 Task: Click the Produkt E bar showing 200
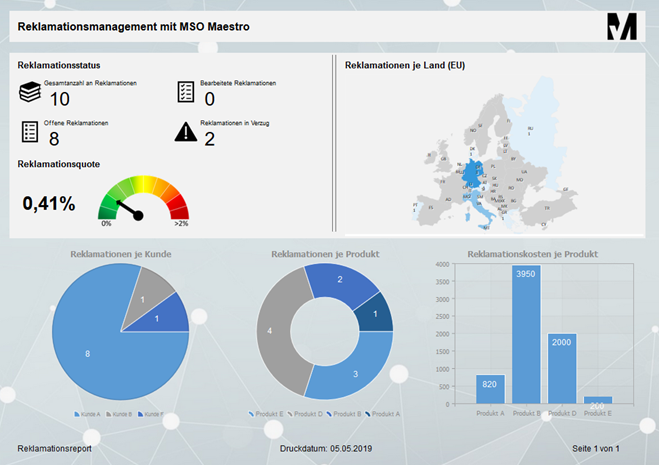click(598, 400)
